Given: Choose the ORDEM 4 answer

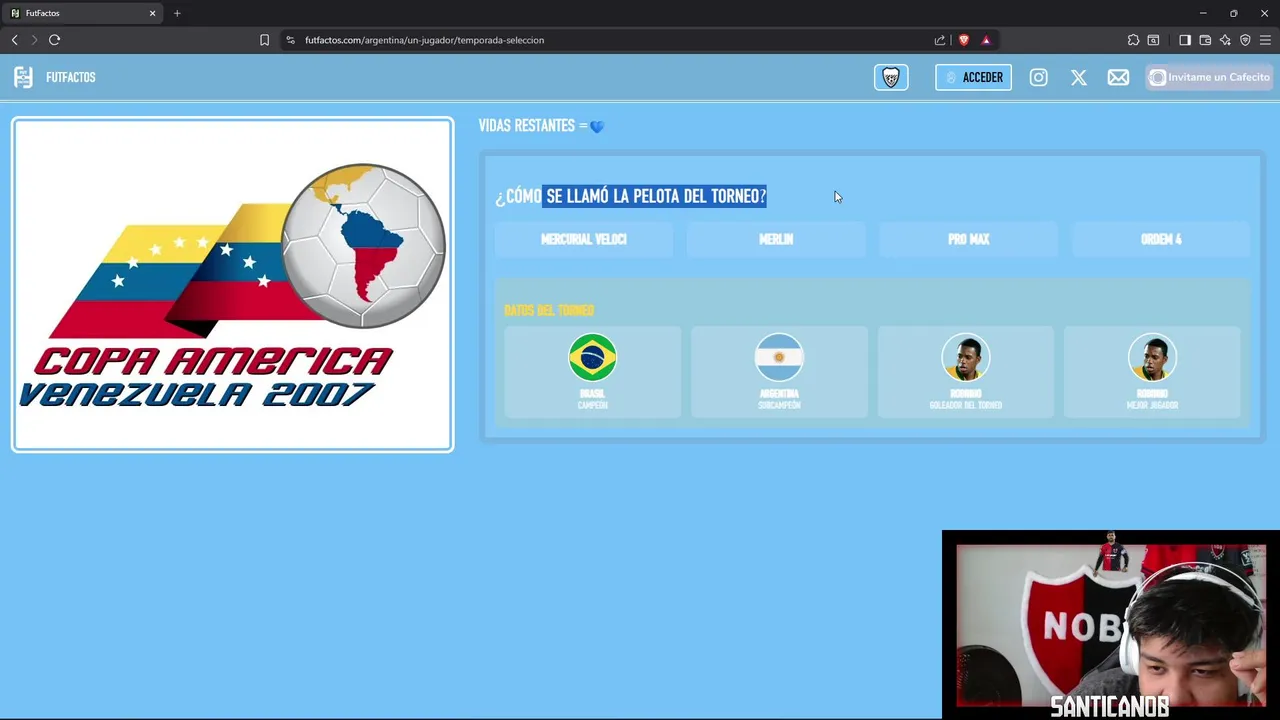Looking at the screenshot, I should [x=1161, y=240].
